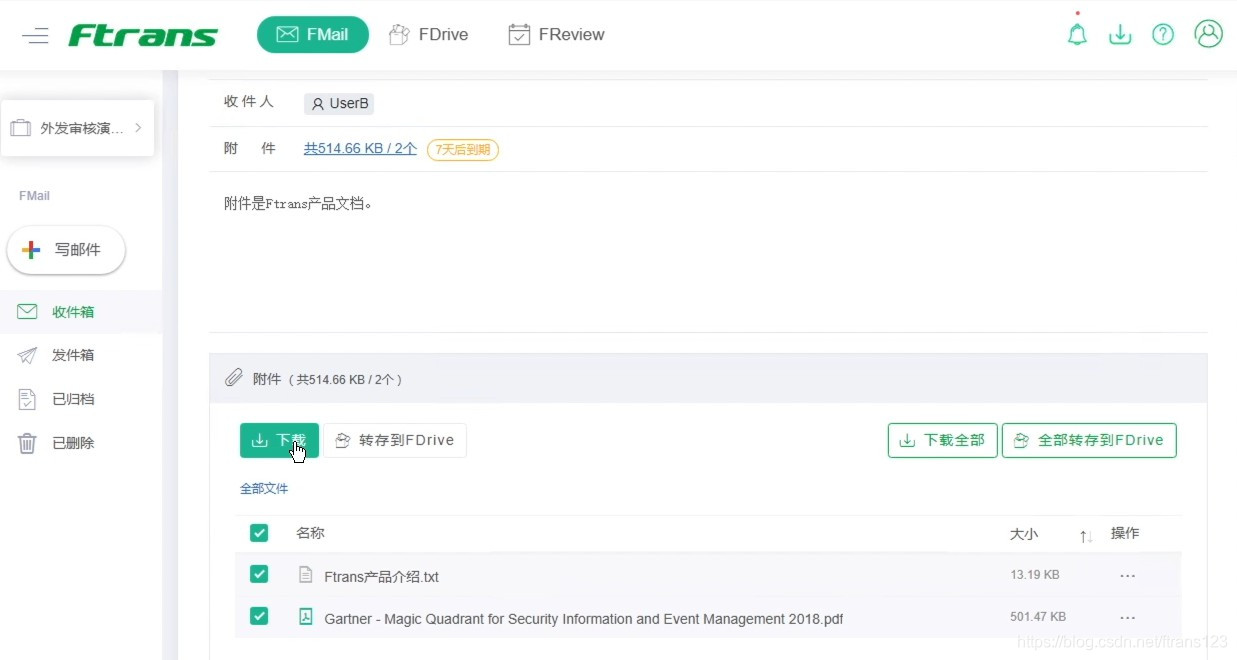Click the pdf file type icon
The image size is (1237, 660).
306,617
